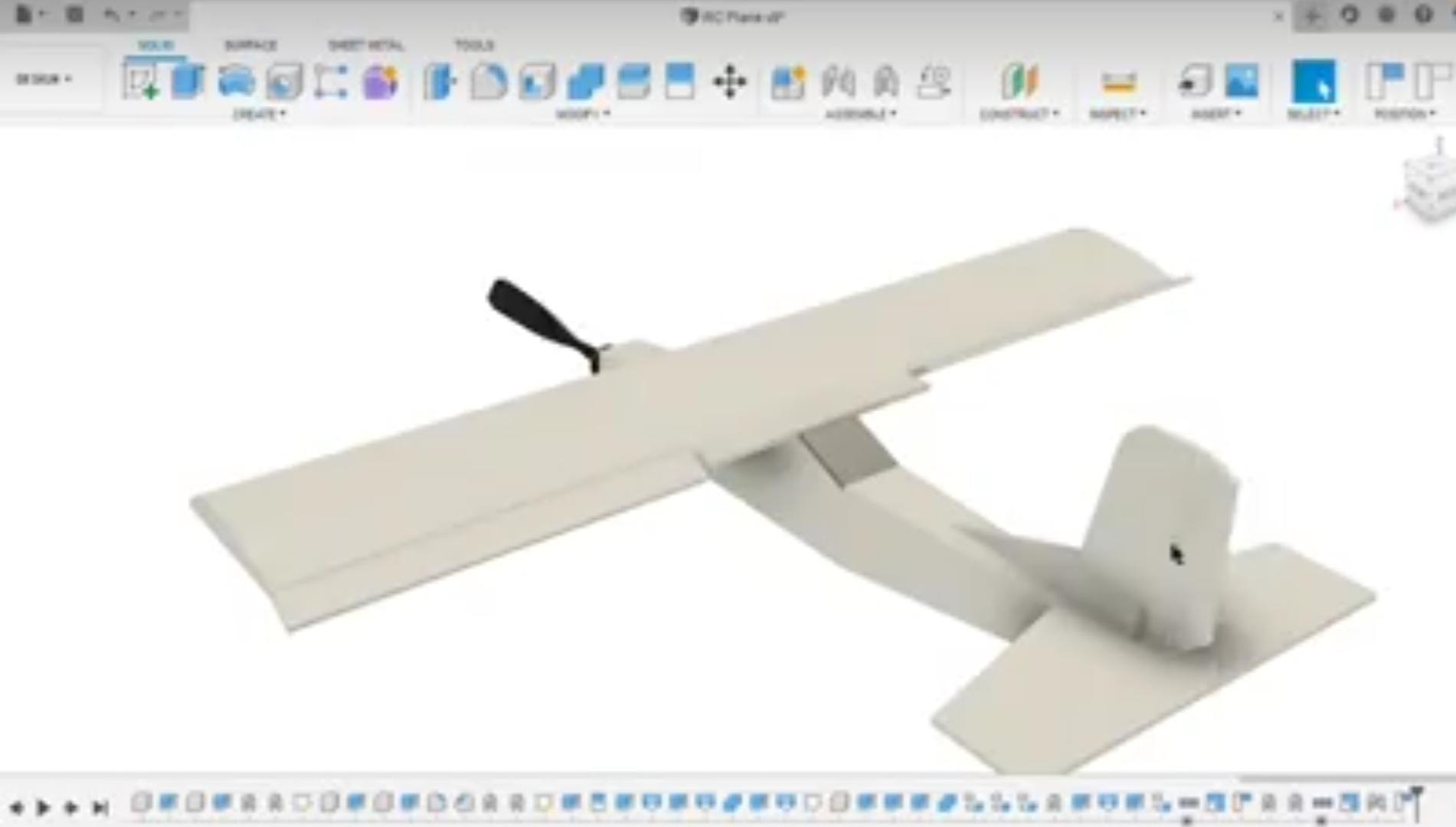
Task: Select the Hole tool
Action: click(284, 82)
